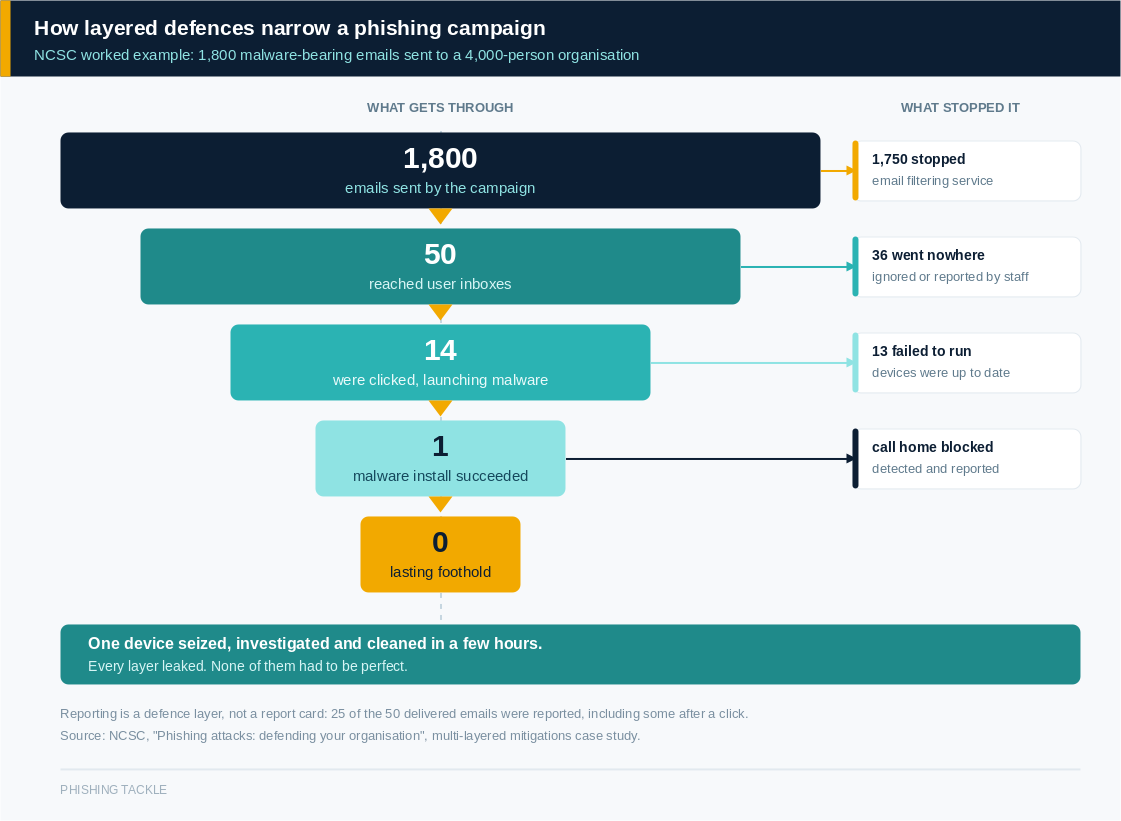Click the "PHISHING TACKLE" footer label

(113, 790)
